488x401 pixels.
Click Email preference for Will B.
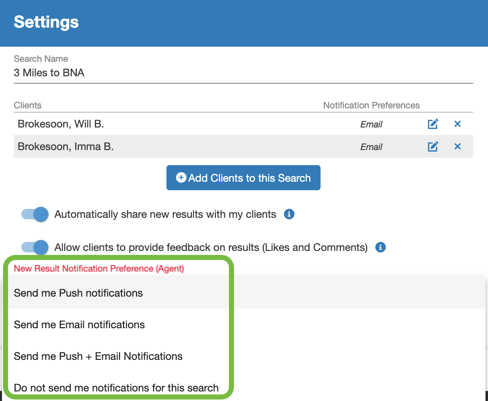pos(371,124)
